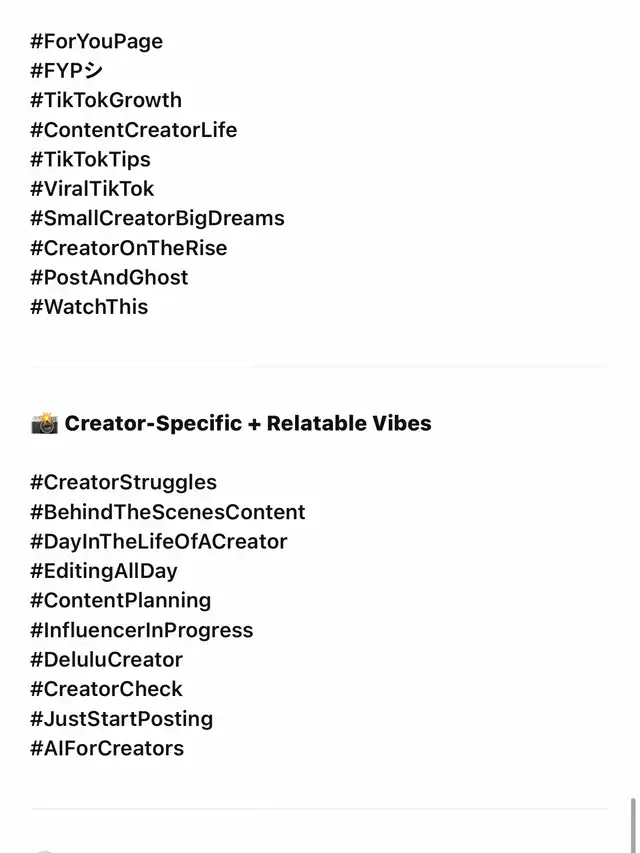Select the #ViralTikTok hashtag
This screenshot has width=640, height=853.
(x=92, y=189)
